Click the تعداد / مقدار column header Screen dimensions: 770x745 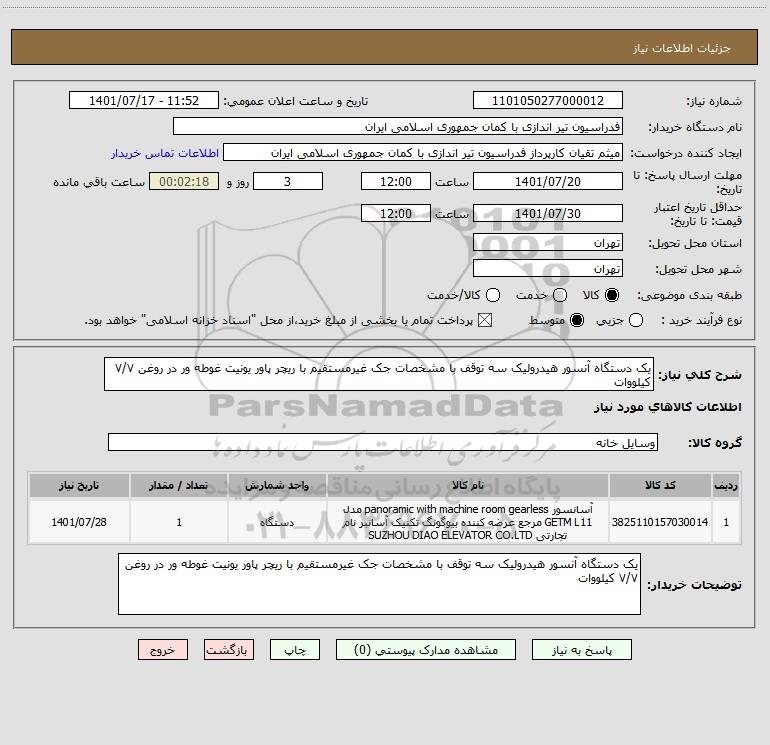coord(179,485)
